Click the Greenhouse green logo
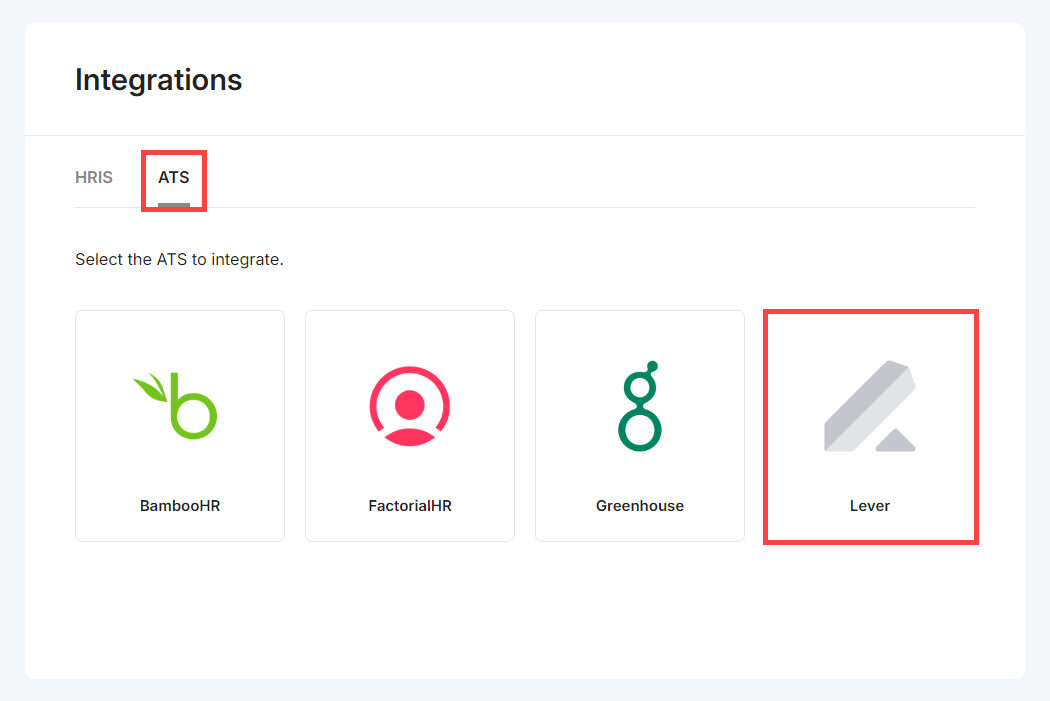This screenshot has width=1050, height=701. pyautogui.click(x=640, y=405)
